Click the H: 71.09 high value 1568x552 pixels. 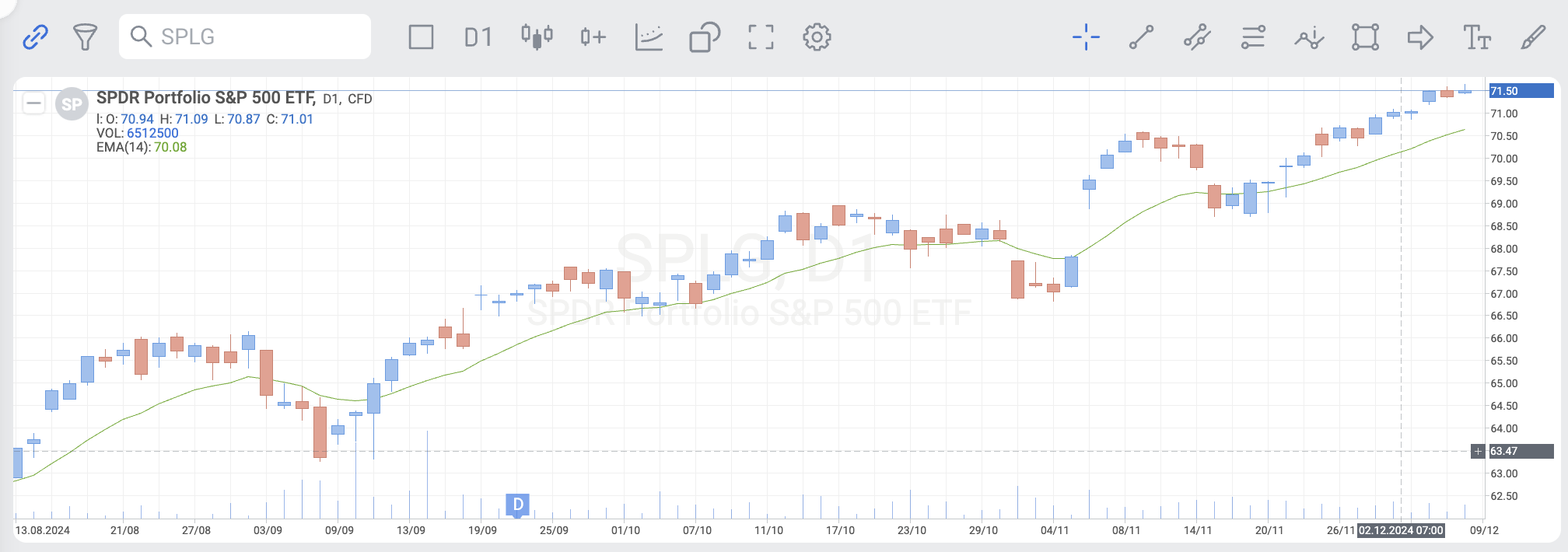click(184, 119)
